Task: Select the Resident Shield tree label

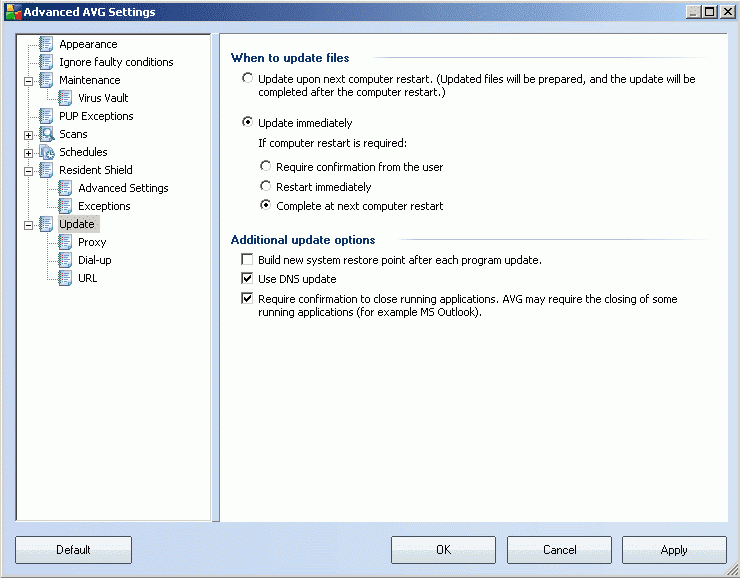Action: 96,170
